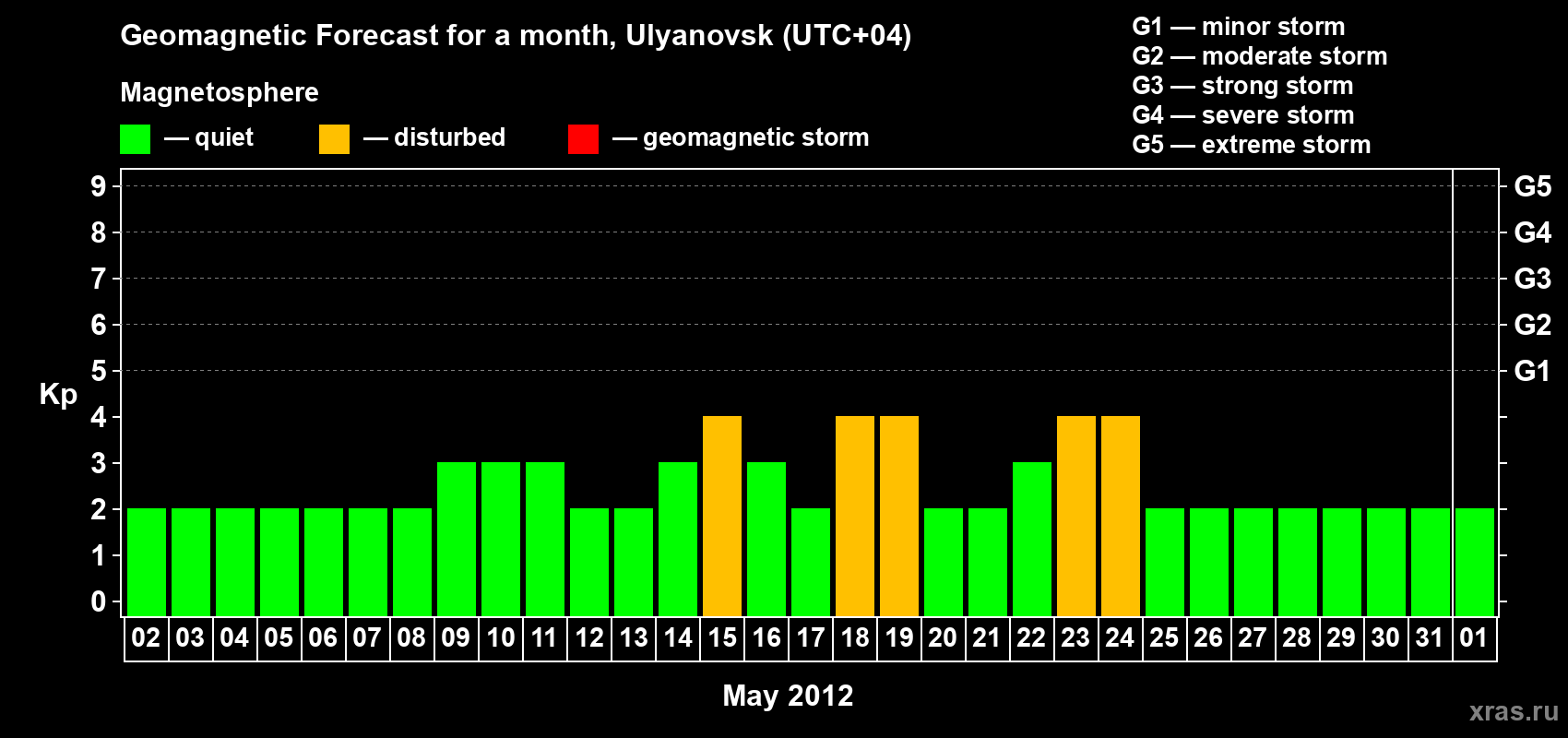The height and width of the screenshot is (738, 1568).
Task: Click the green bar for day 16
Action: 766,539
